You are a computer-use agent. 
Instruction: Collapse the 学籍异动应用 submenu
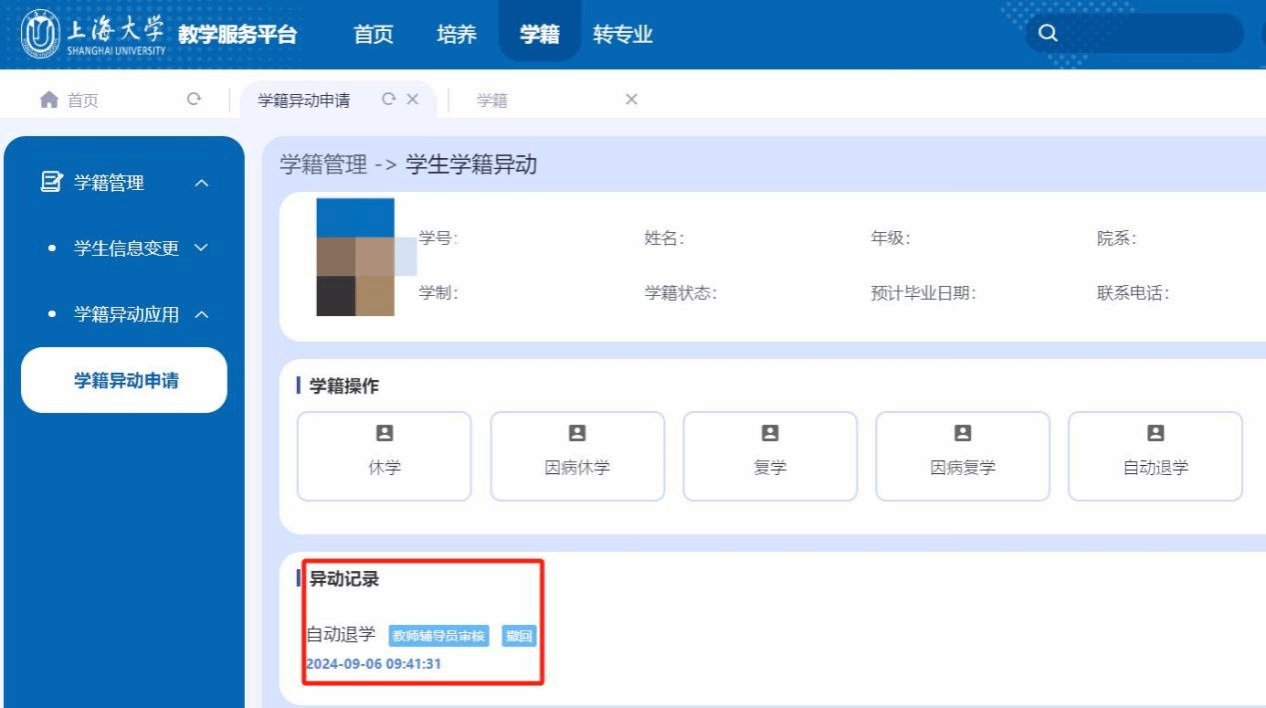pos(201,315)
